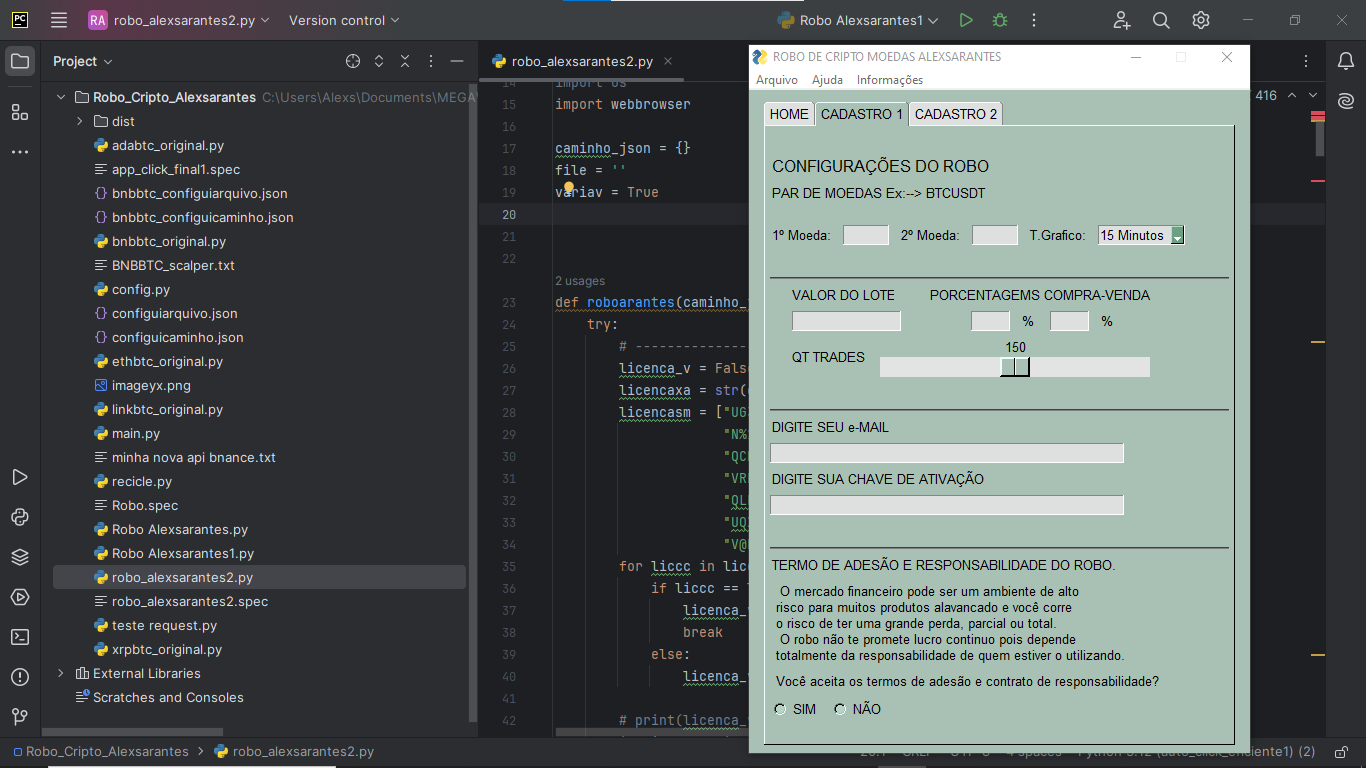Open Git version control tool window
The image size is (1366, 768).
pyautogui.click(x=20, y=717)
